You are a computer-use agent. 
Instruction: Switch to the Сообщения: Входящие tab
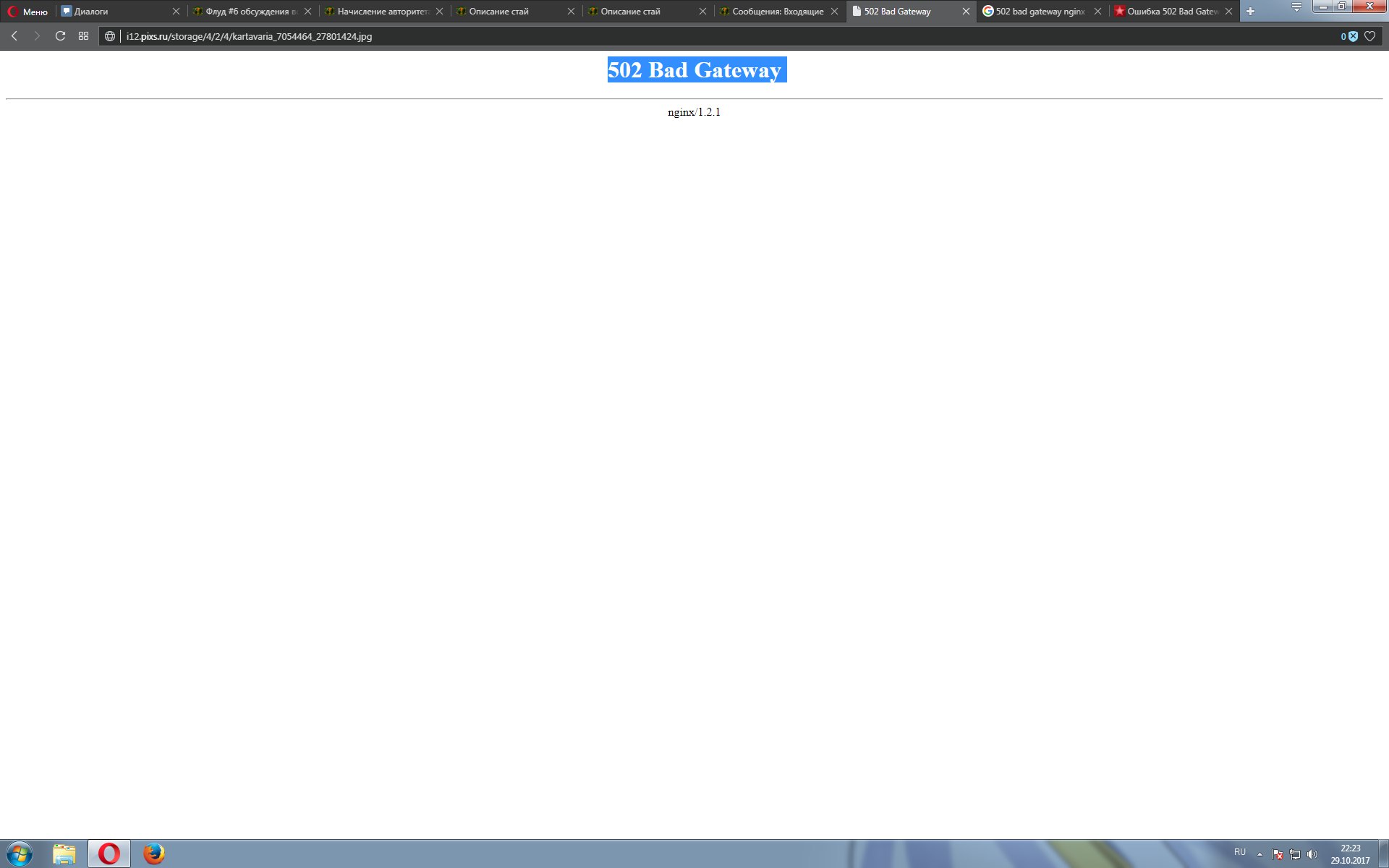778,12
